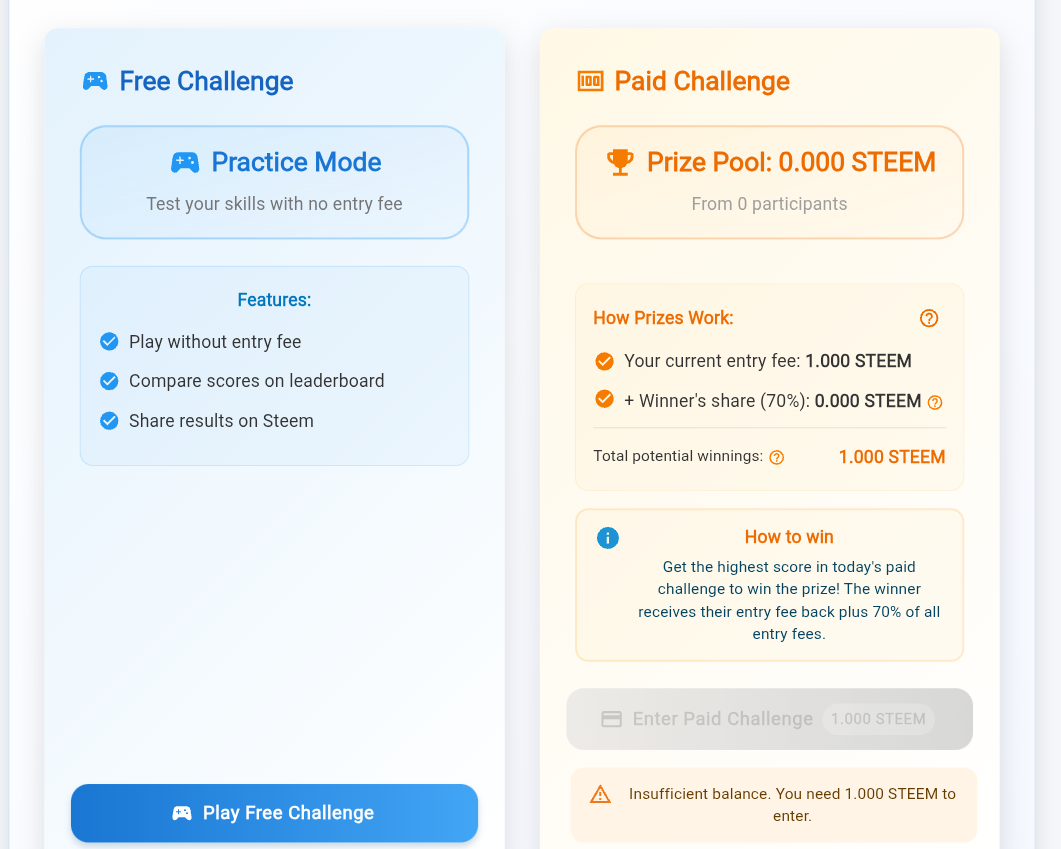The height and width of the screenshot is (849, 1061).
Task: Select the Practice Mode banner card
Action: tap(275, 182)
